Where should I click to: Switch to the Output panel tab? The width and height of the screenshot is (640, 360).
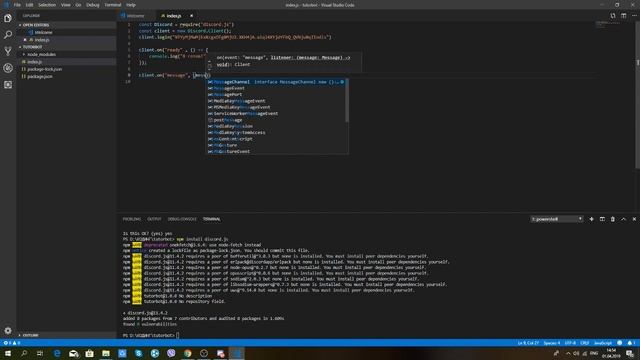tap(154, 219)
